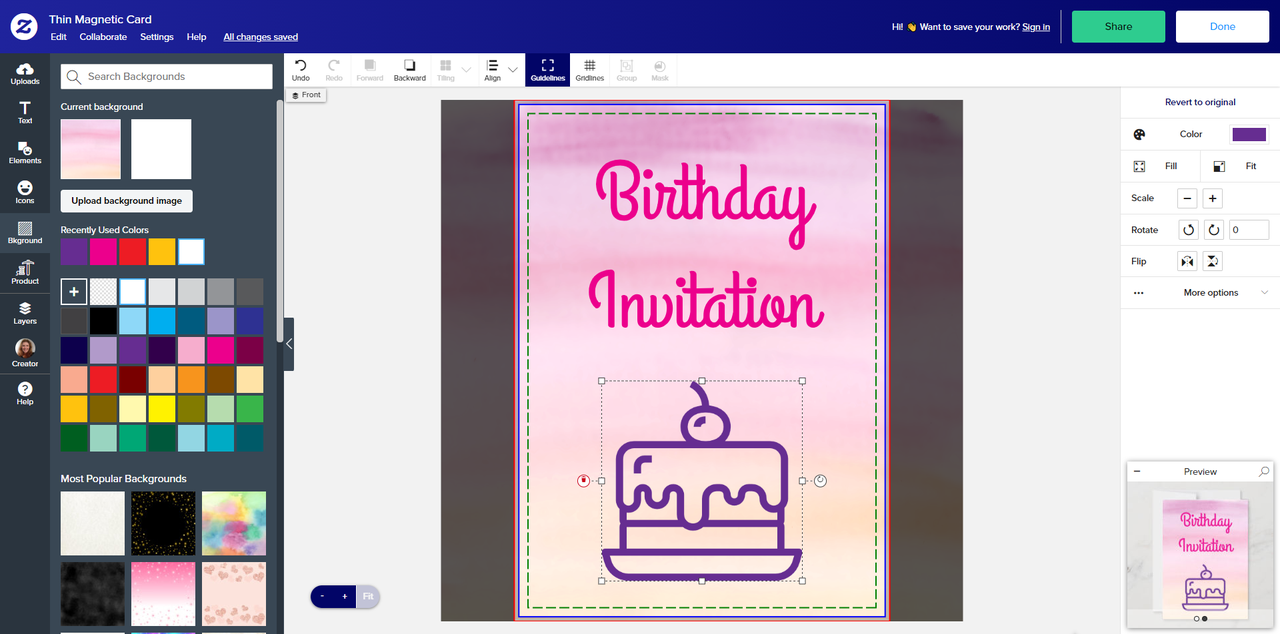Open the Help sidebar item
Image resolution: width=1280 pixels, height=634 pixels.
coord(25,393)
